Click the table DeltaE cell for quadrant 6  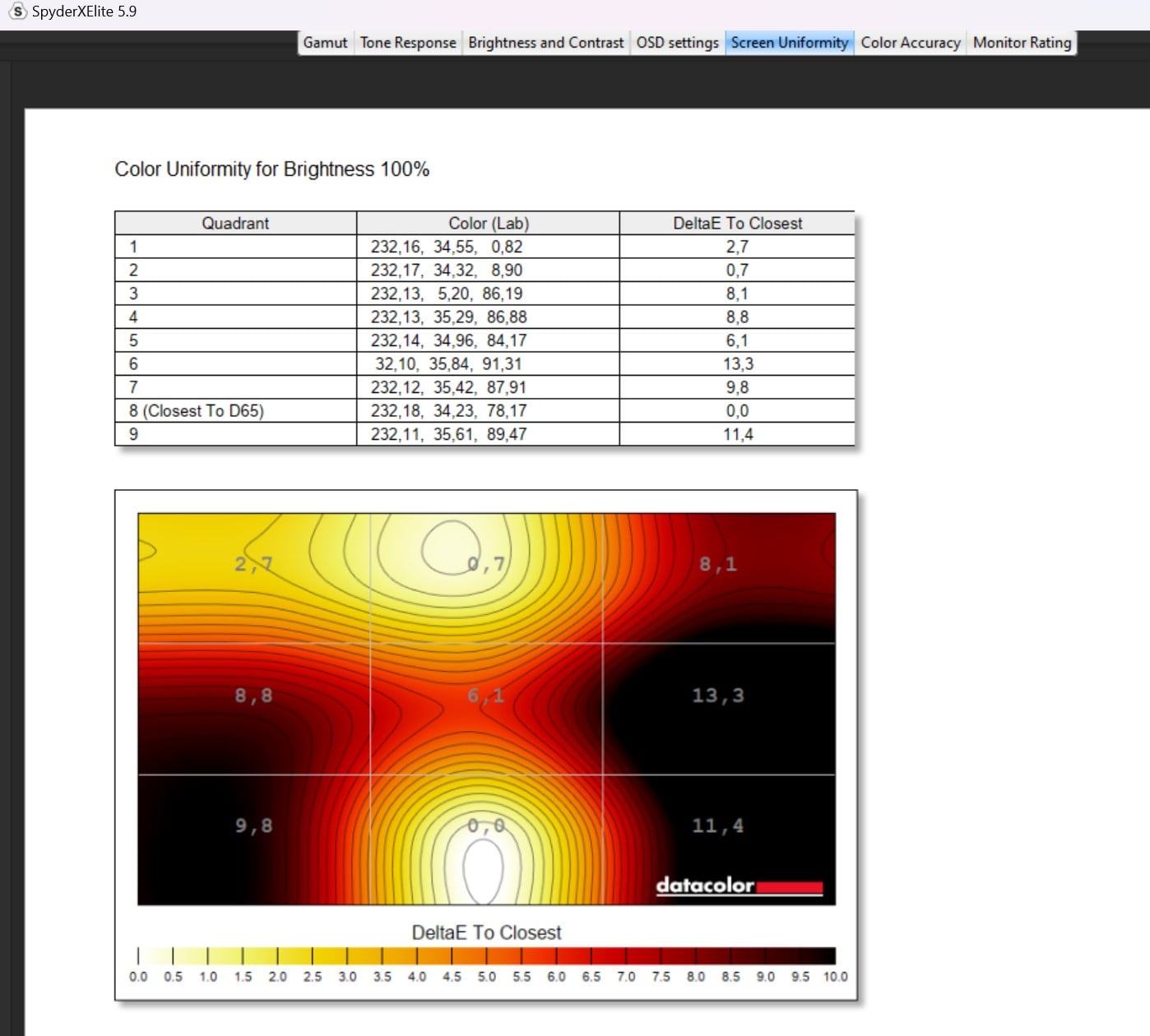coord(738,363)
